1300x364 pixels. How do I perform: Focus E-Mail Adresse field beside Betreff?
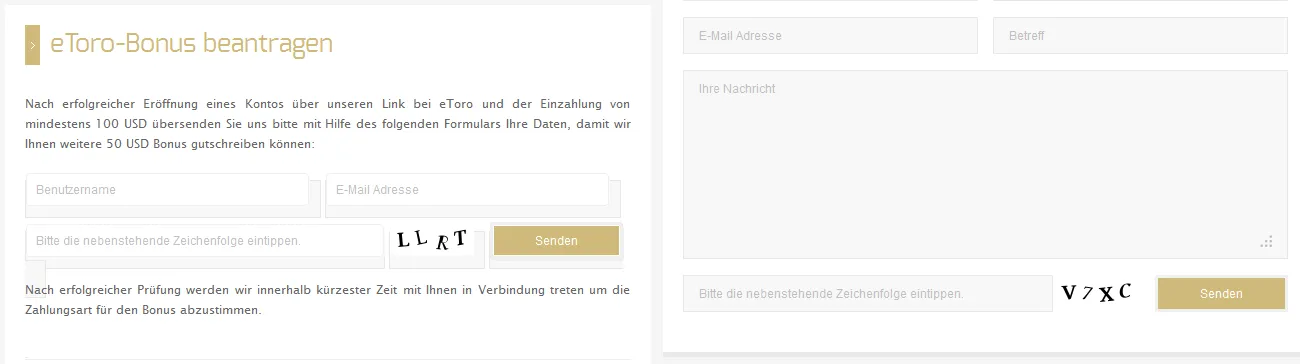point(830,36)
